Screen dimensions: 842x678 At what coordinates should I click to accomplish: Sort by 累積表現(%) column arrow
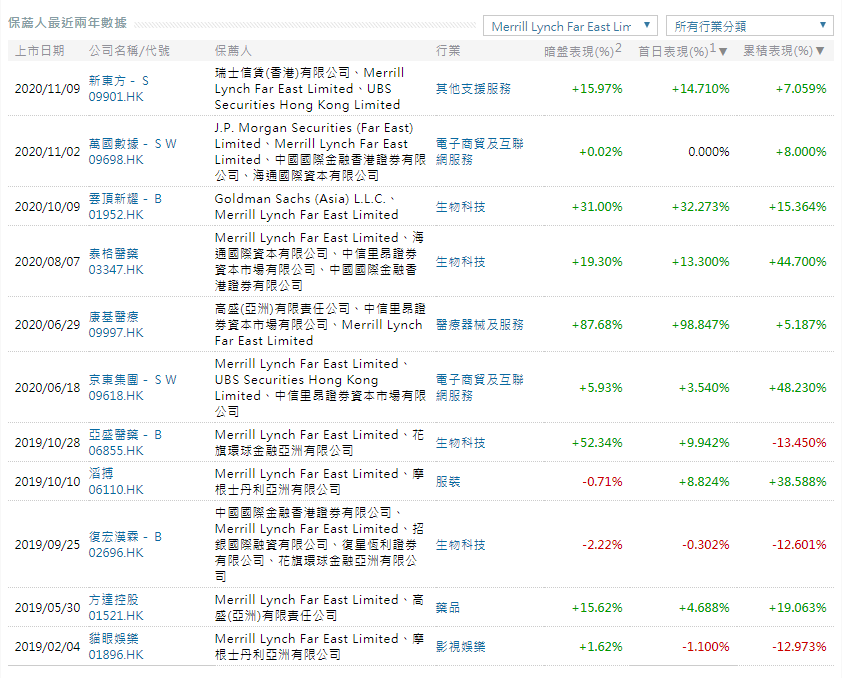[x=820, y=51]
